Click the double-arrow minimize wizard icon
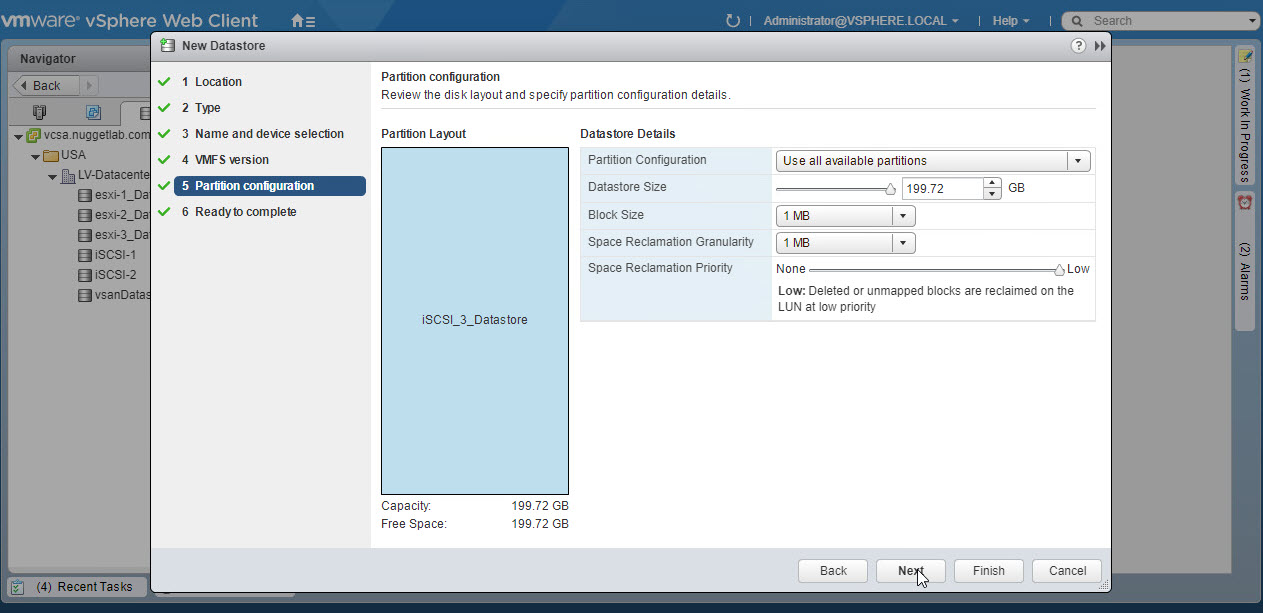The height and width of the screenshot is (613, 1263). [x=1100, y=46]
